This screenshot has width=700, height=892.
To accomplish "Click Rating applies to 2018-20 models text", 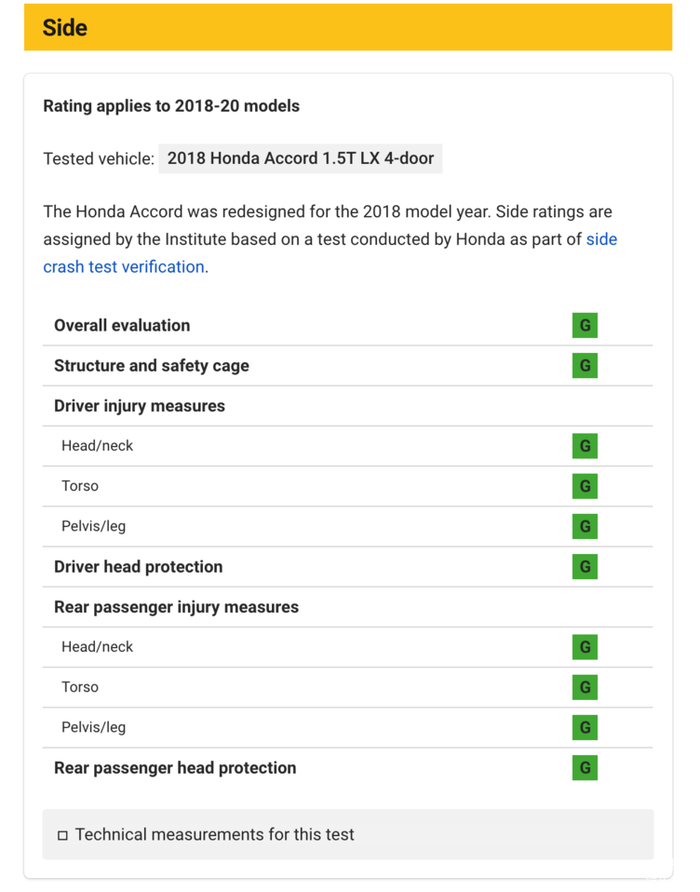I will point(171,106).
